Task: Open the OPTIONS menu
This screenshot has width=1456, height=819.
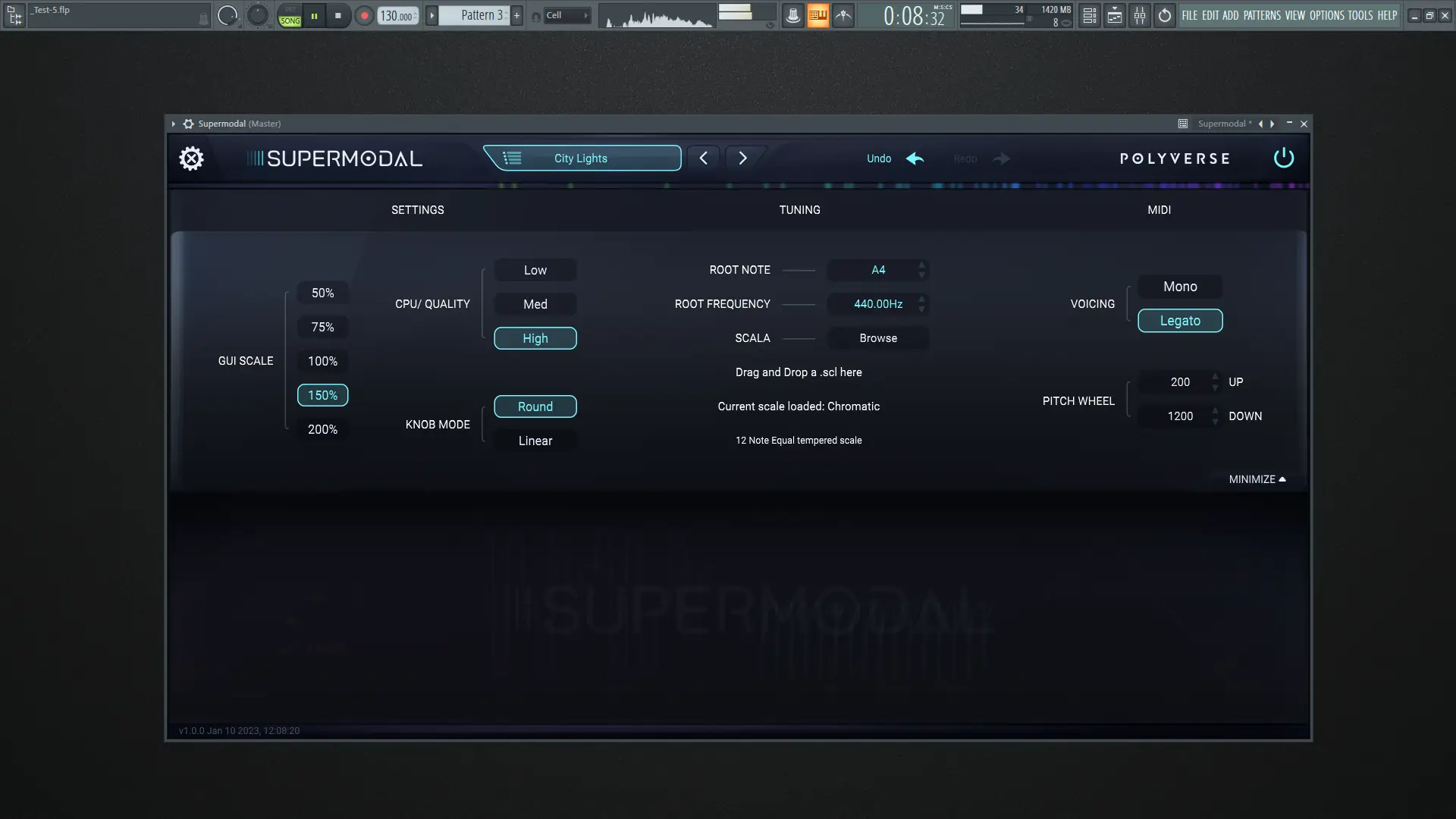Action: point(1326,15)
